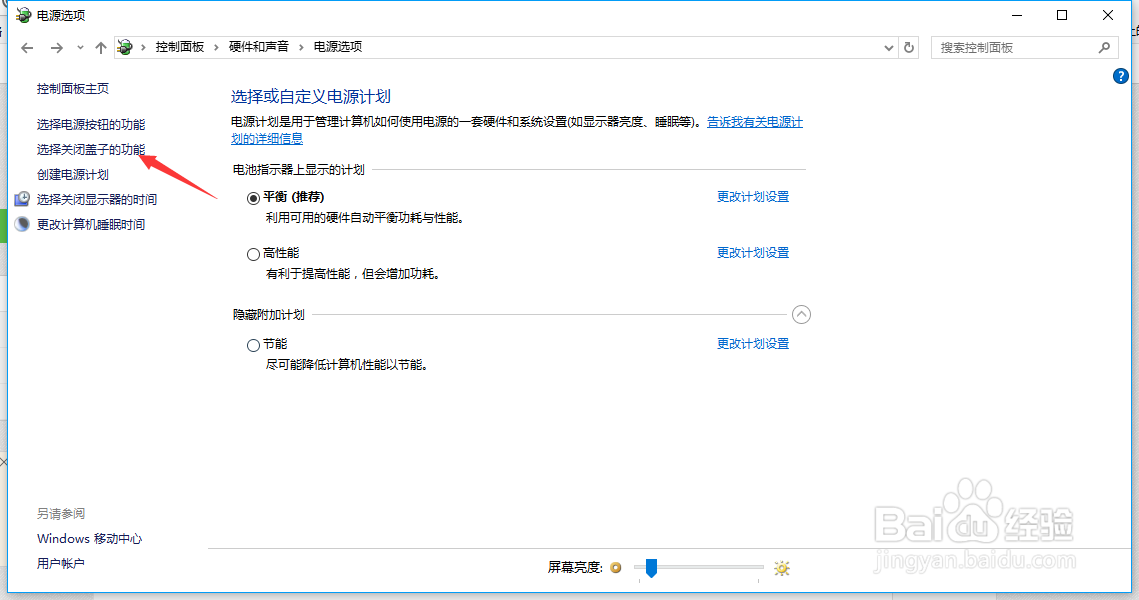Collapse the 隐藏附加计划 section
This screenshot has height=600, width=1139.
[x=801, y=314]
